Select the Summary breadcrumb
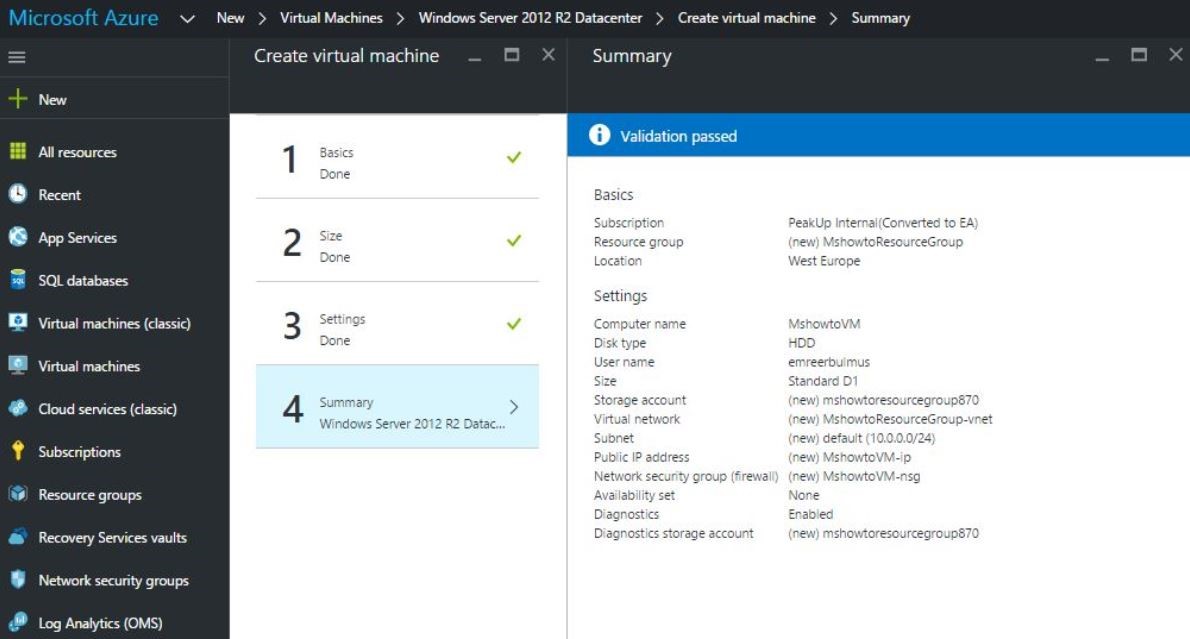This screenshot has height=639, width=1190. click(880, 17)
